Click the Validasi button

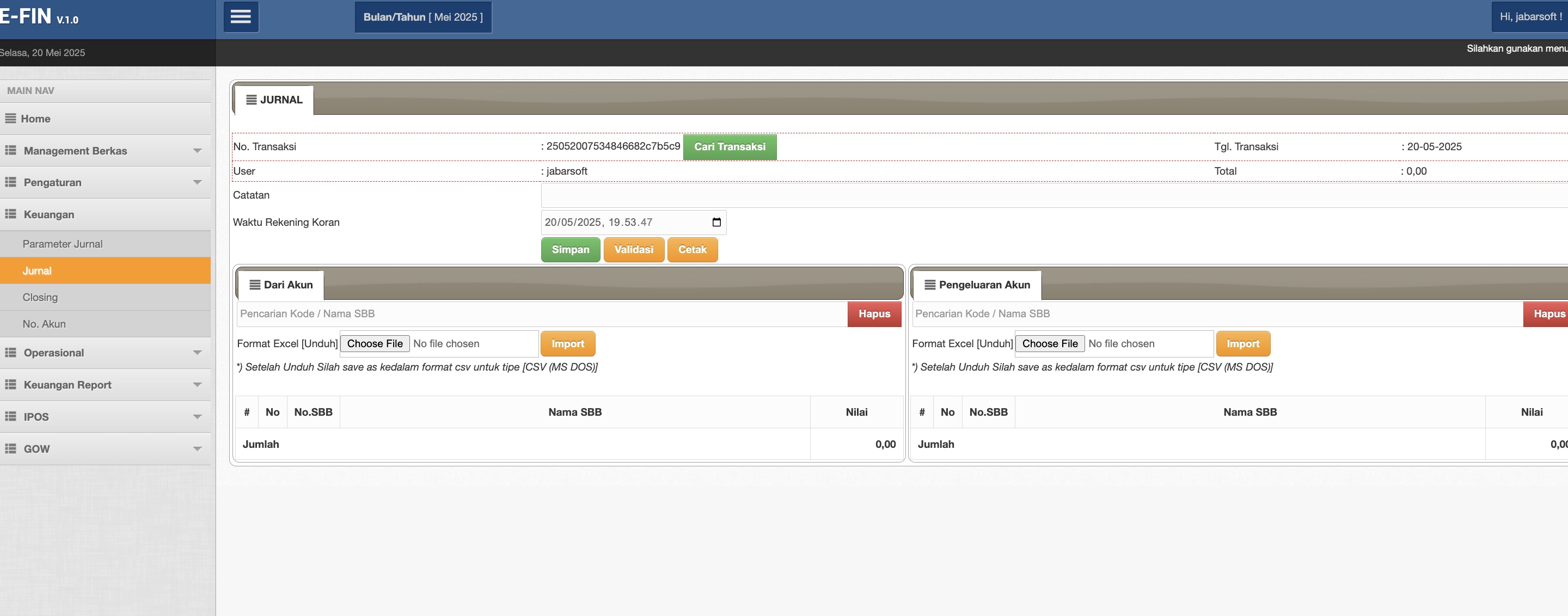(633, 249)
